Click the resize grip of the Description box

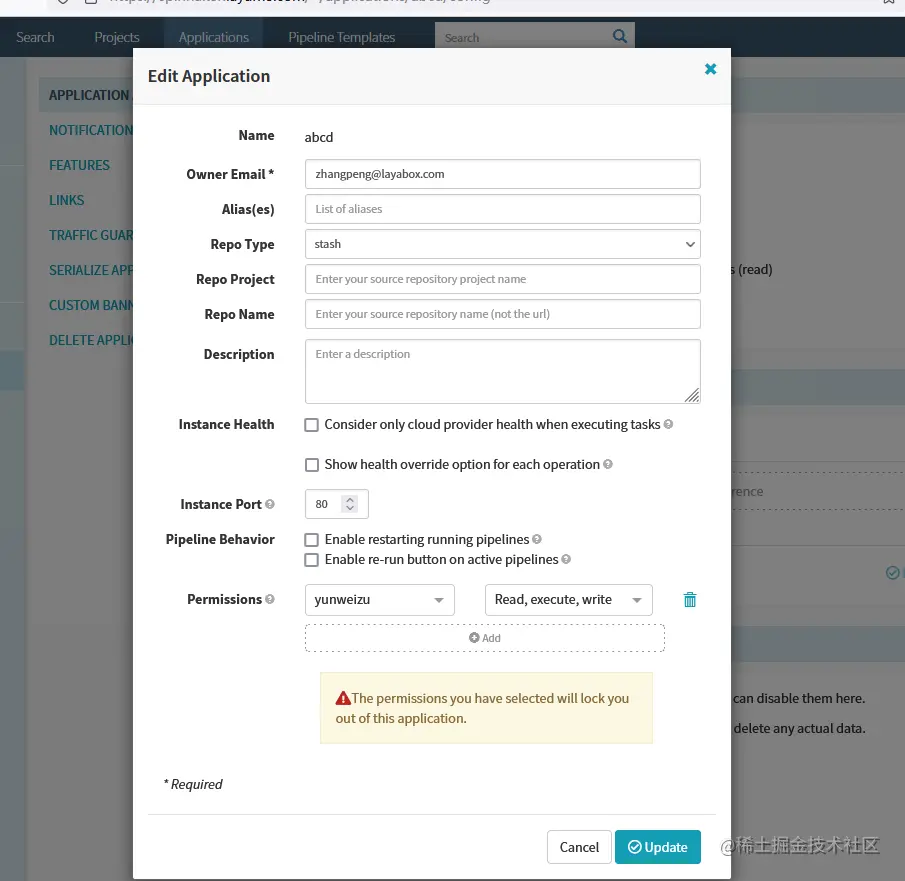point(692,395)
